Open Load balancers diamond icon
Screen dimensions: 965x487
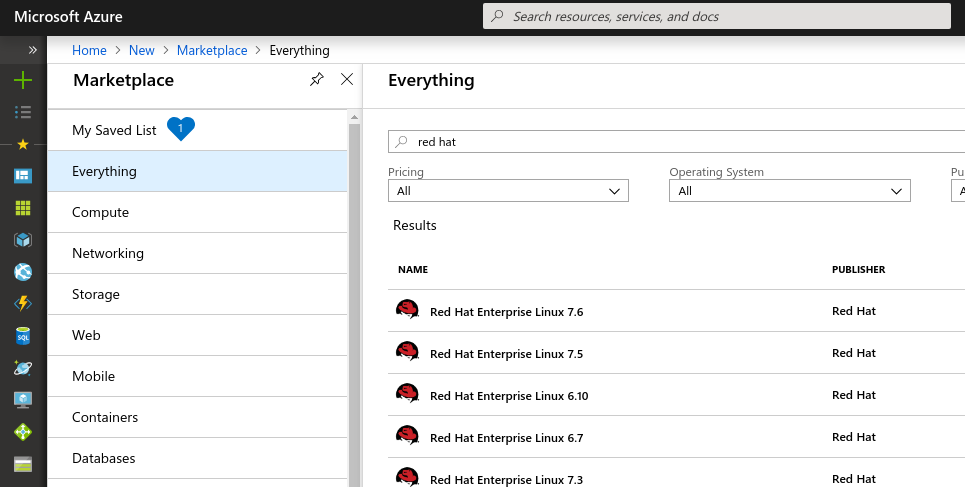(x=23, y=432)
